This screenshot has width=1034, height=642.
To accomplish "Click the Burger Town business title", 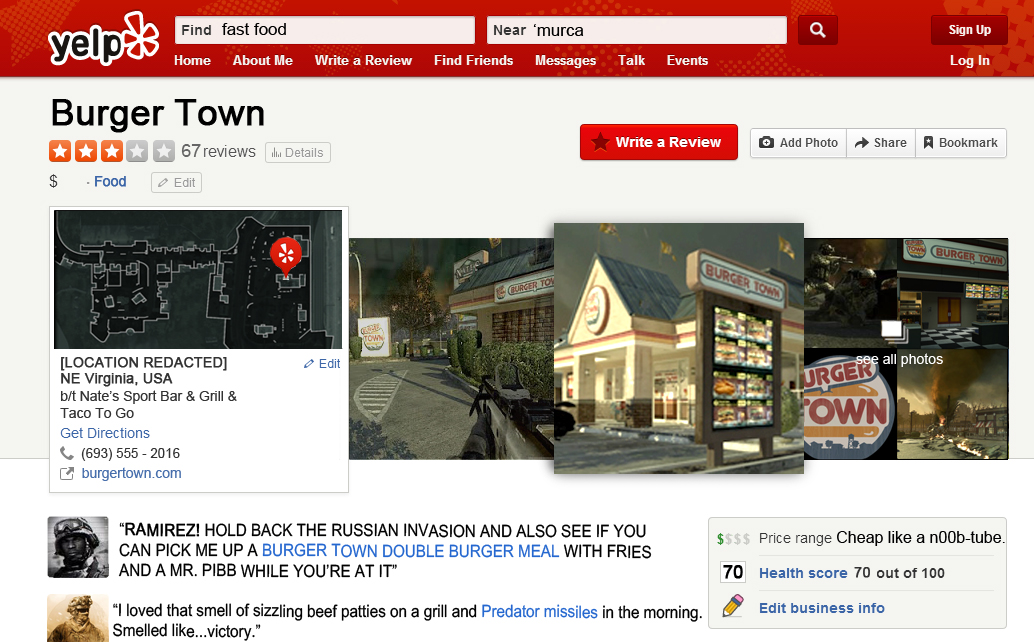I will coord(158,113).
